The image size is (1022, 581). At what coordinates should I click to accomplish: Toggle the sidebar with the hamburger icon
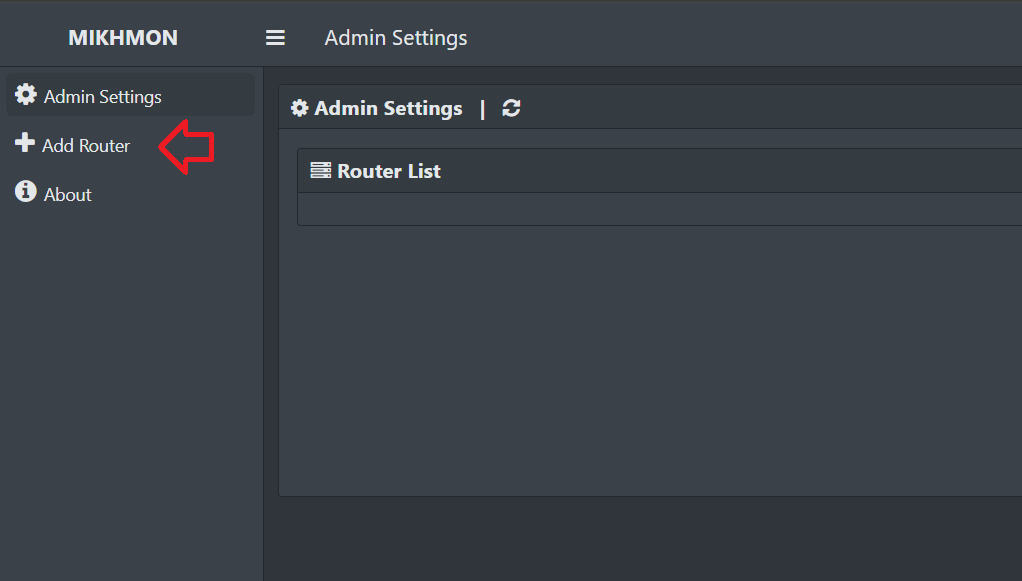pos(275,38)
